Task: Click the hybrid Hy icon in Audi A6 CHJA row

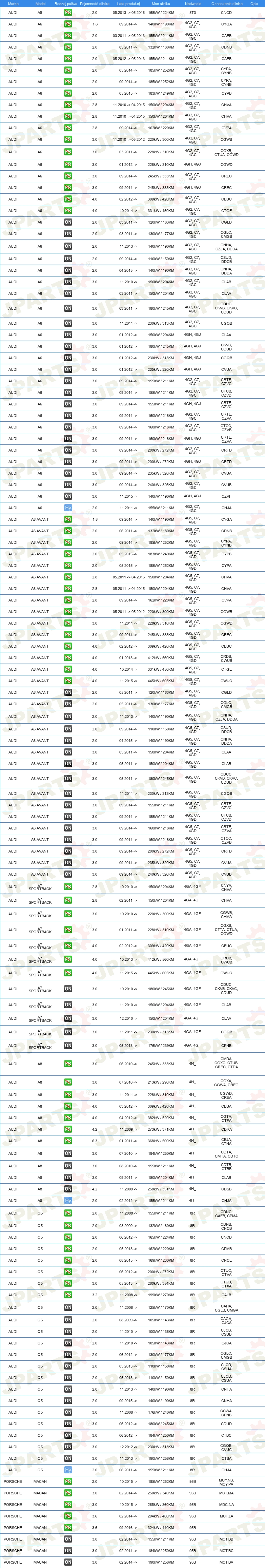Action: pyautogui.click(x=68, y=508)
